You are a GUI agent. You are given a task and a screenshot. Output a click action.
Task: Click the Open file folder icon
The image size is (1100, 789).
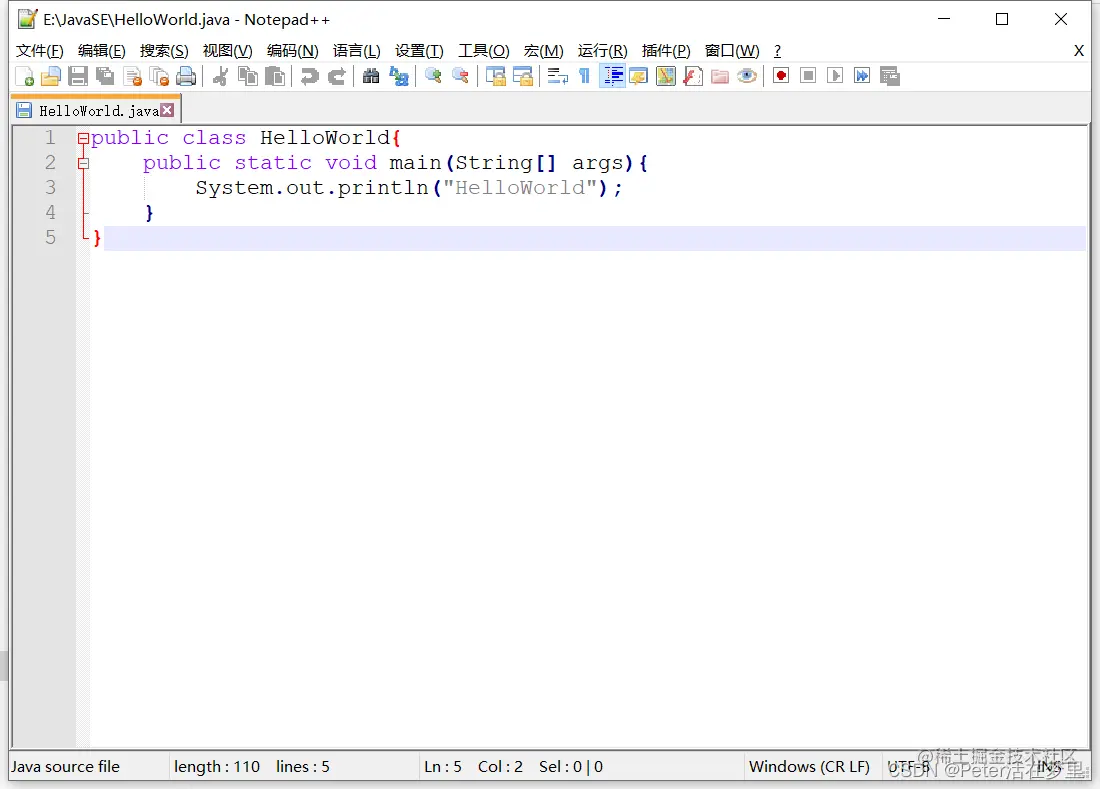pyautogui.click(x=51, y=76)
